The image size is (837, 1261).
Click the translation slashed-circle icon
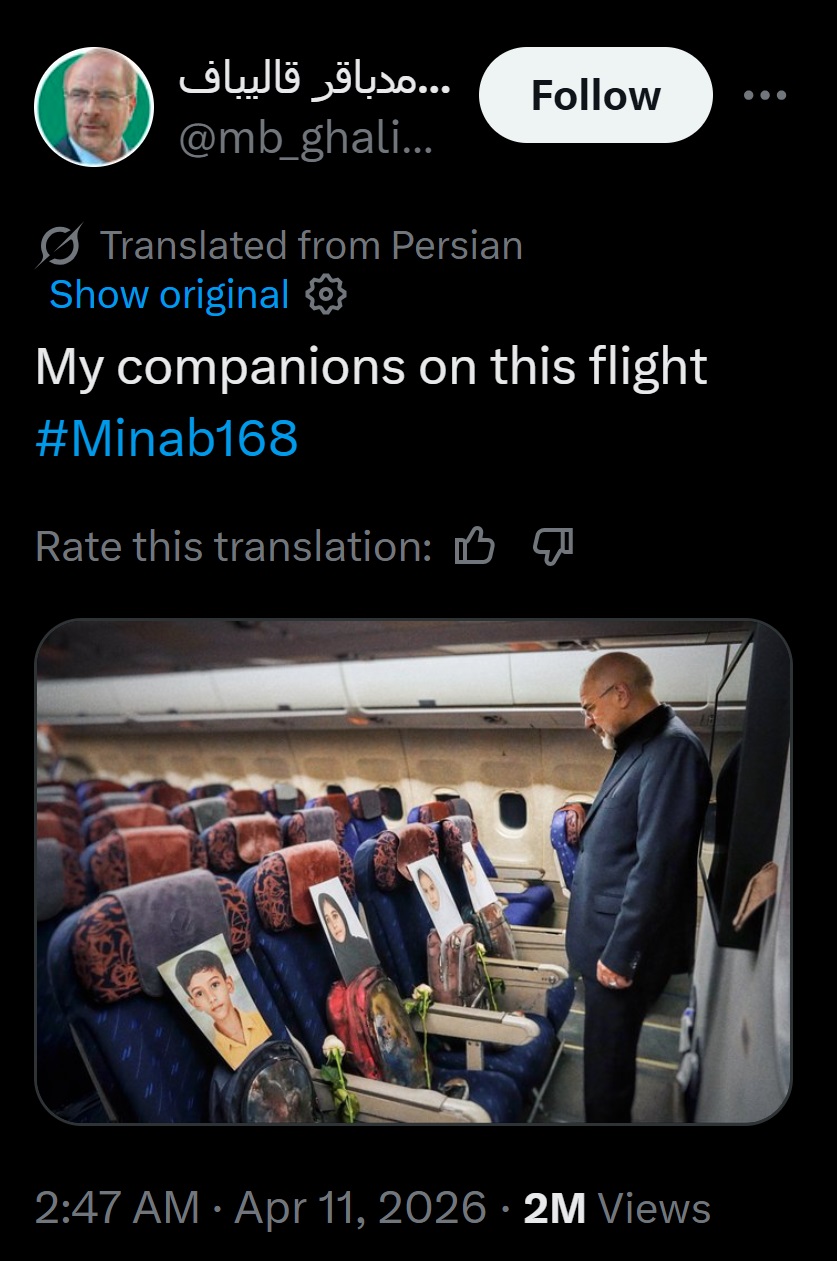[60, 246]
